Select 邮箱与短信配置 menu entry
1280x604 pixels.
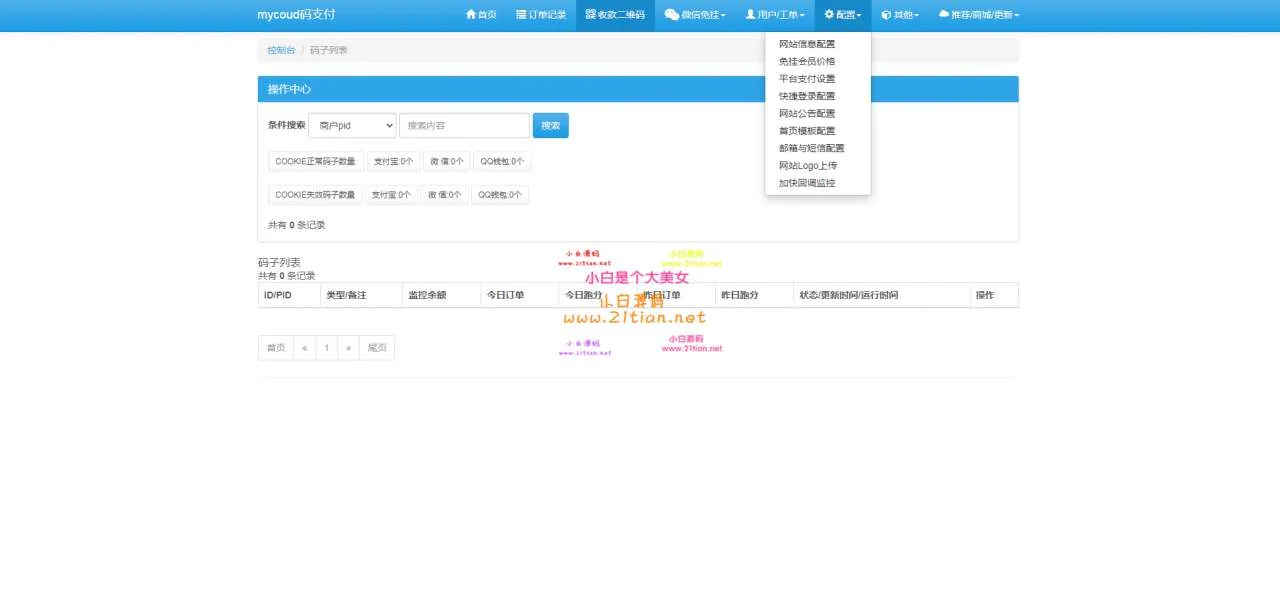(811, 148)
